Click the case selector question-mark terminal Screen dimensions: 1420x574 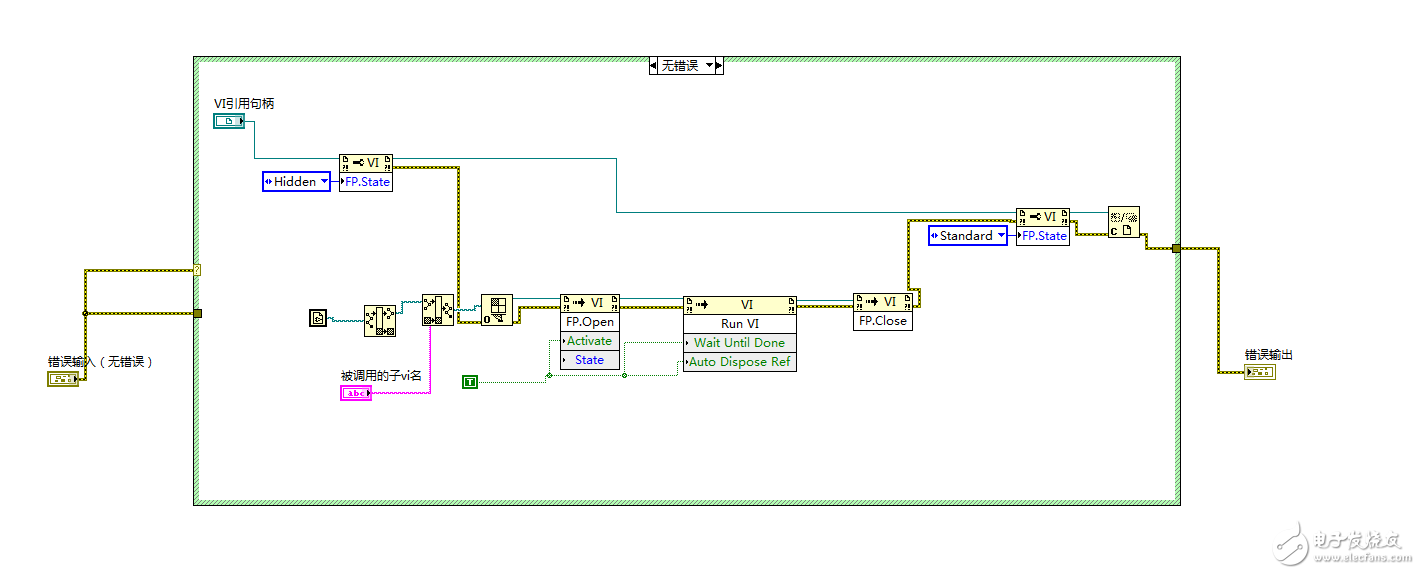[x=197, y=270]
